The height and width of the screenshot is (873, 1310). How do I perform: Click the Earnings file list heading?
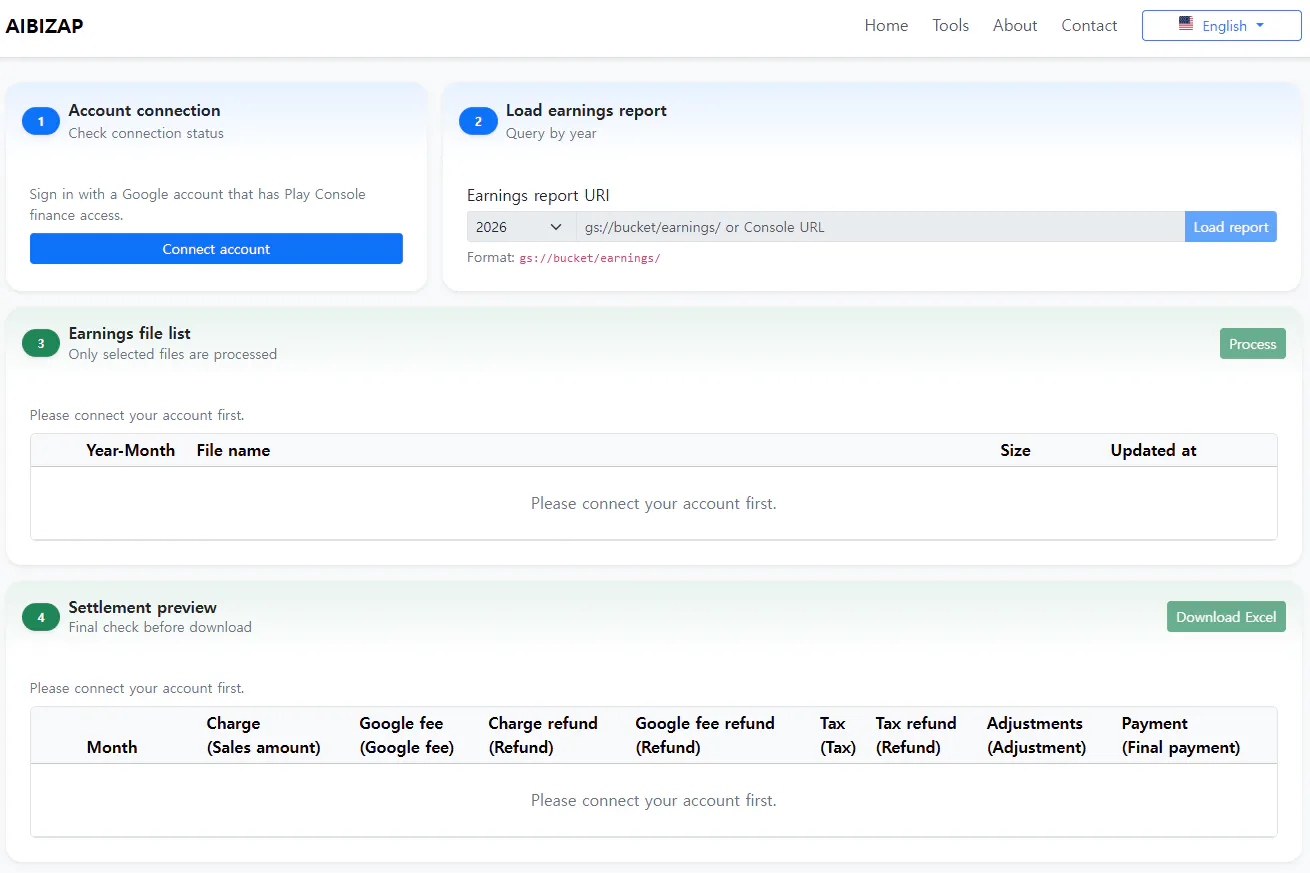(x=130, y=333)
